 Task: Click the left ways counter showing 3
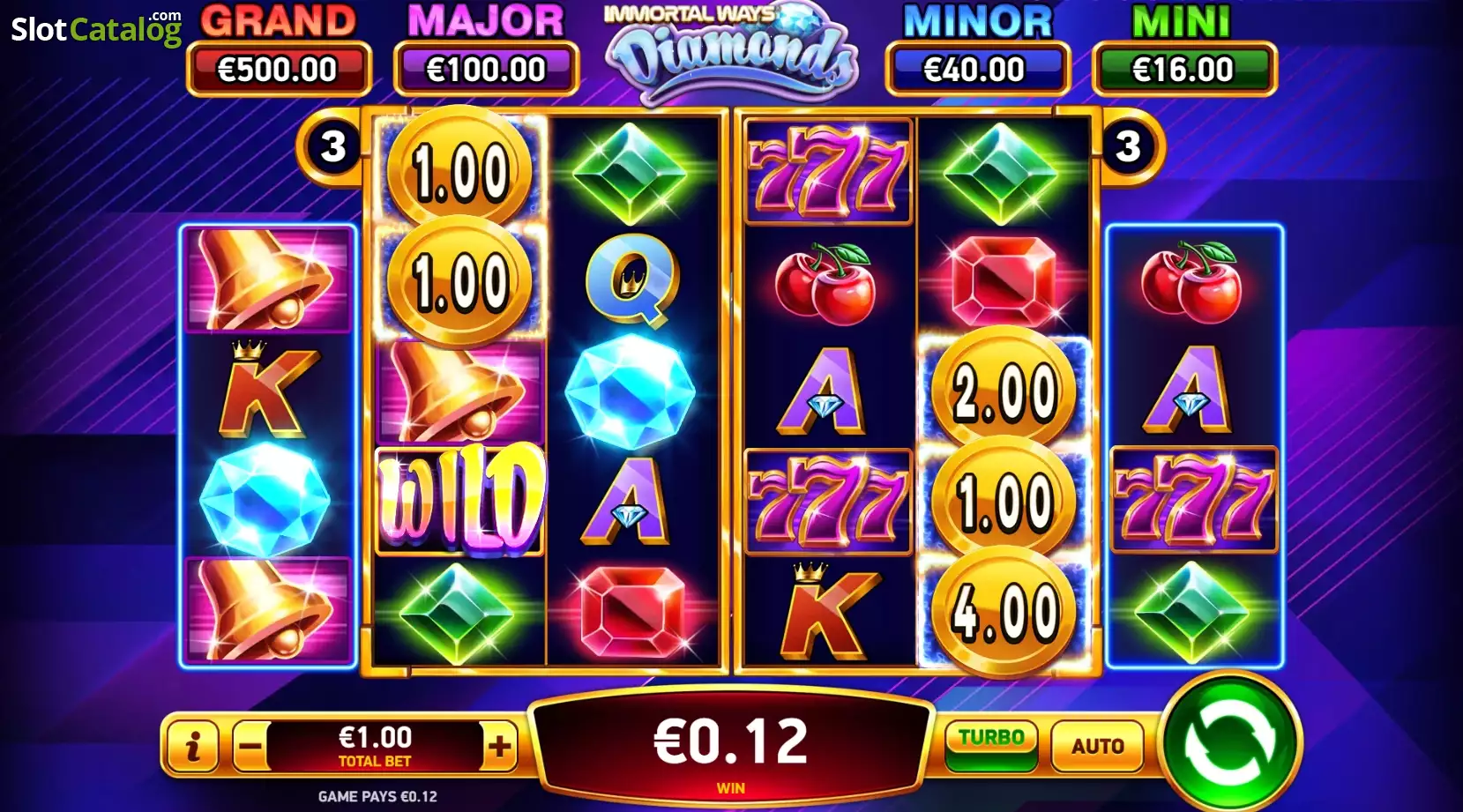point(332,146)
